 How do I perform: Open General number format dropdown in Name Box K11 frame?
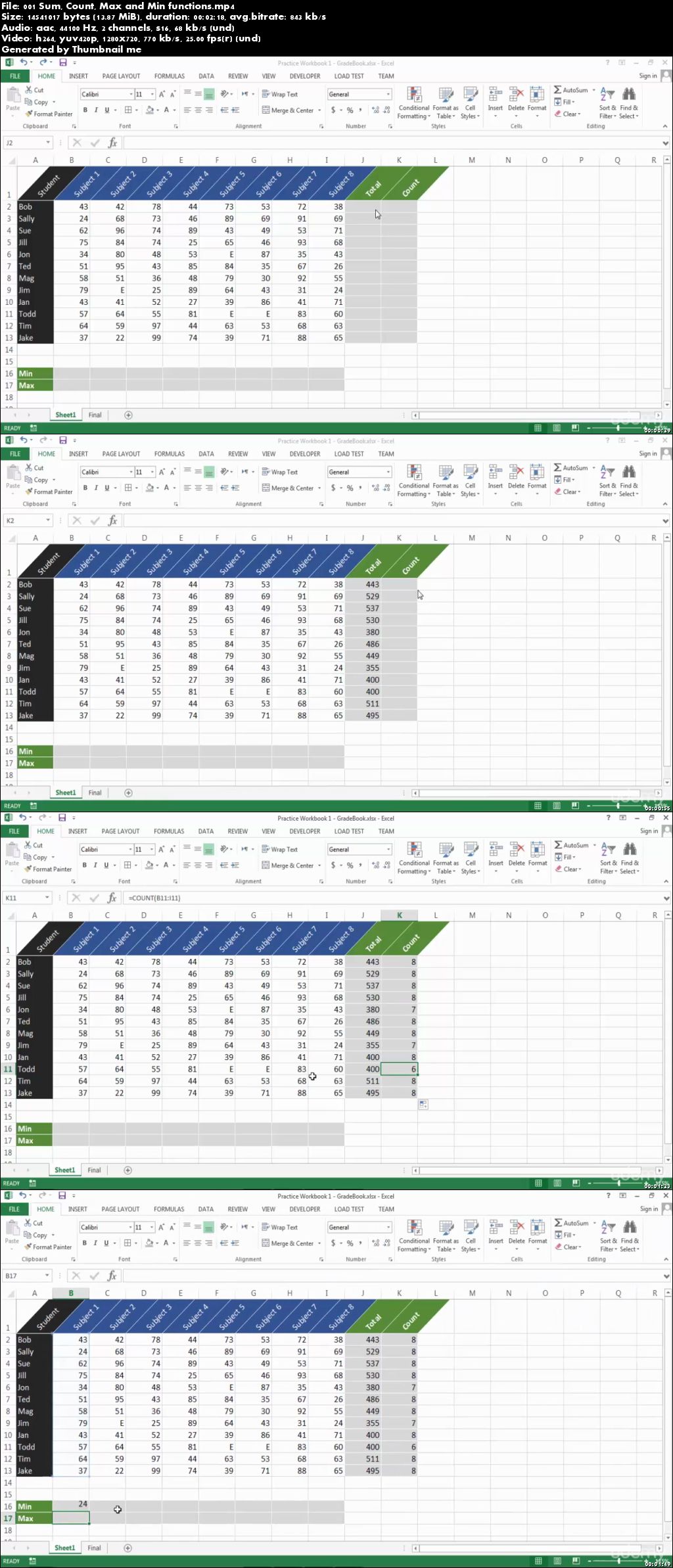(x=388, y=849)
